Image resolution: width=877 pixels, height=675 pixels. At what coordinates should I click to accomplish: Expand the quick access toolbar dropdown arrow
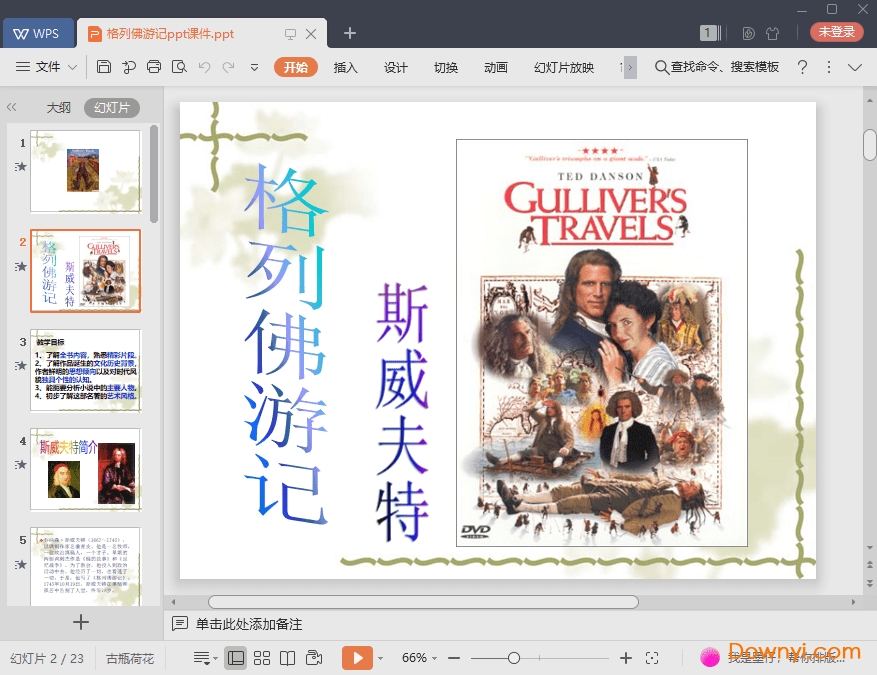pyautogui.click(x=254, y=67)
